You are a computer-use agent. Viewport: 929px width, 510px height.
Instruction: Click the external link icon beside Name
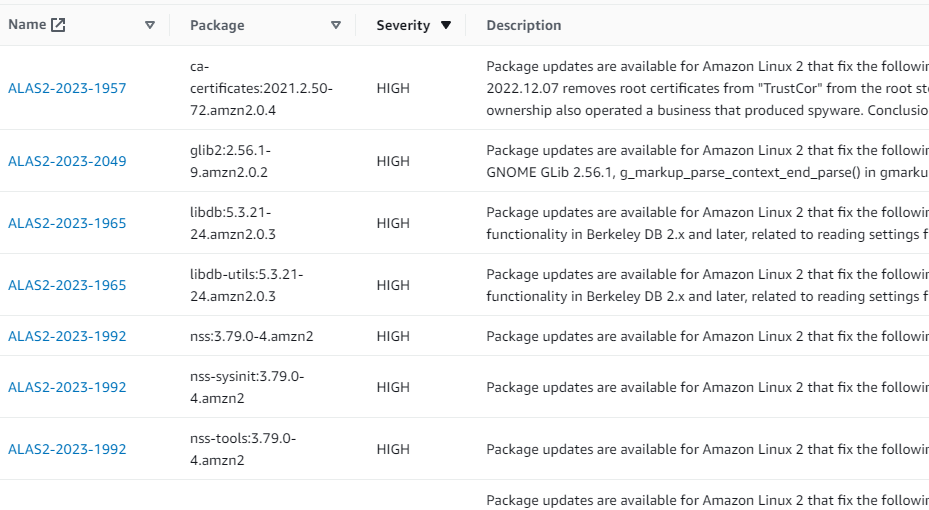click(x=58, y=25)
